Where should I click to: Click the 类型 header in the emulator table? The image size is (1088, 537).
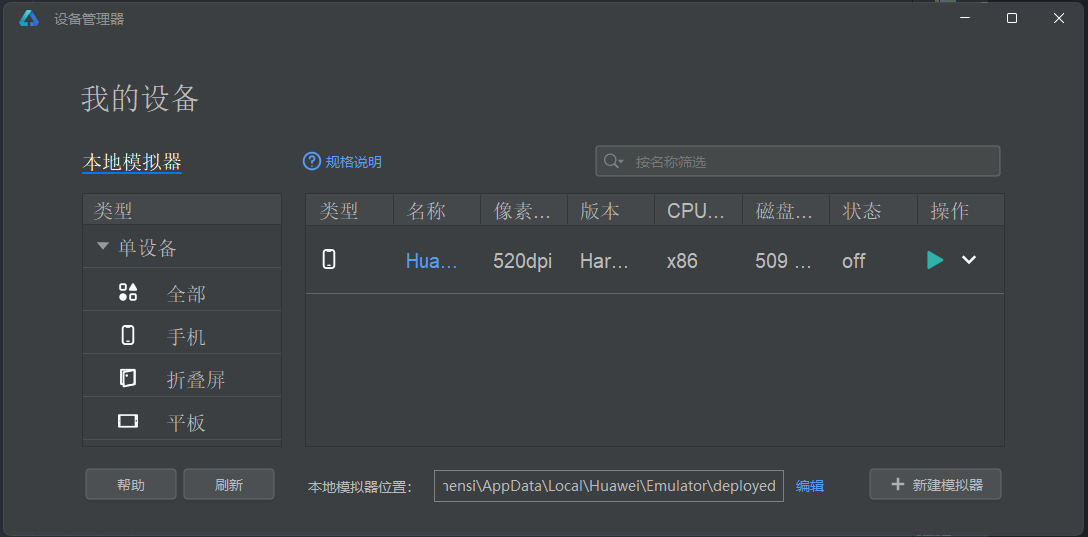pos(349,210)
